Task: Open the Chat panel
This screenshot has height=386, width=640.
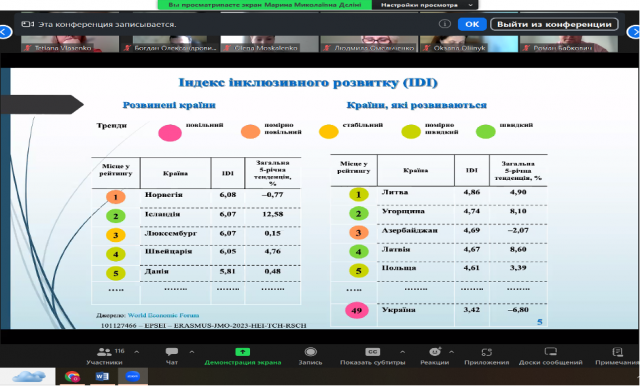Action: pos(172,352)
